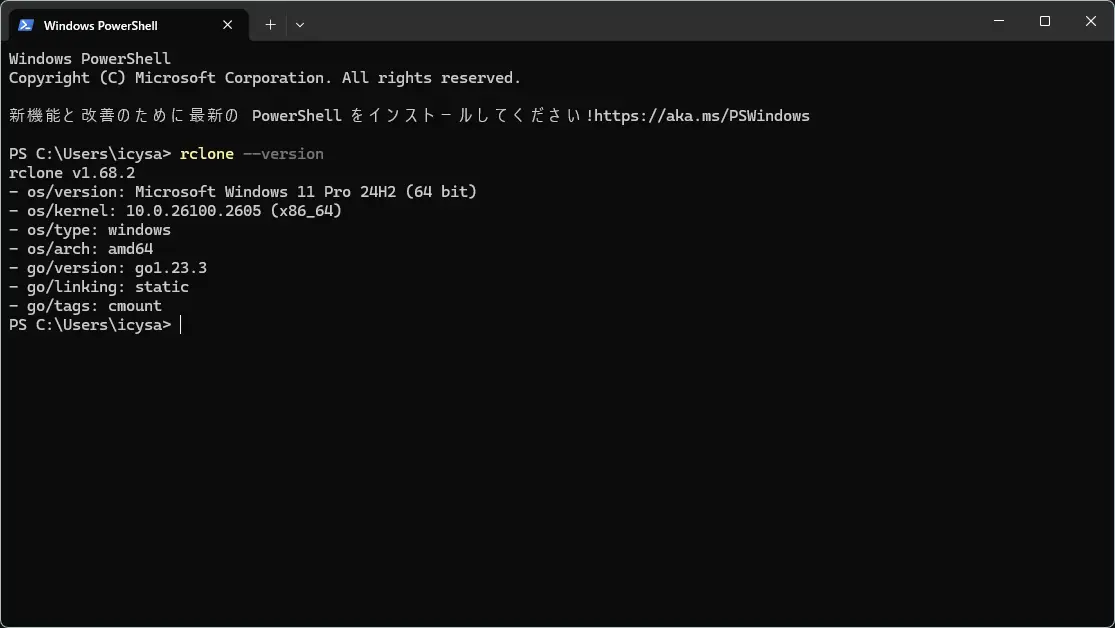Open the https://aka.ms/PSWindows link

point(702,116)
